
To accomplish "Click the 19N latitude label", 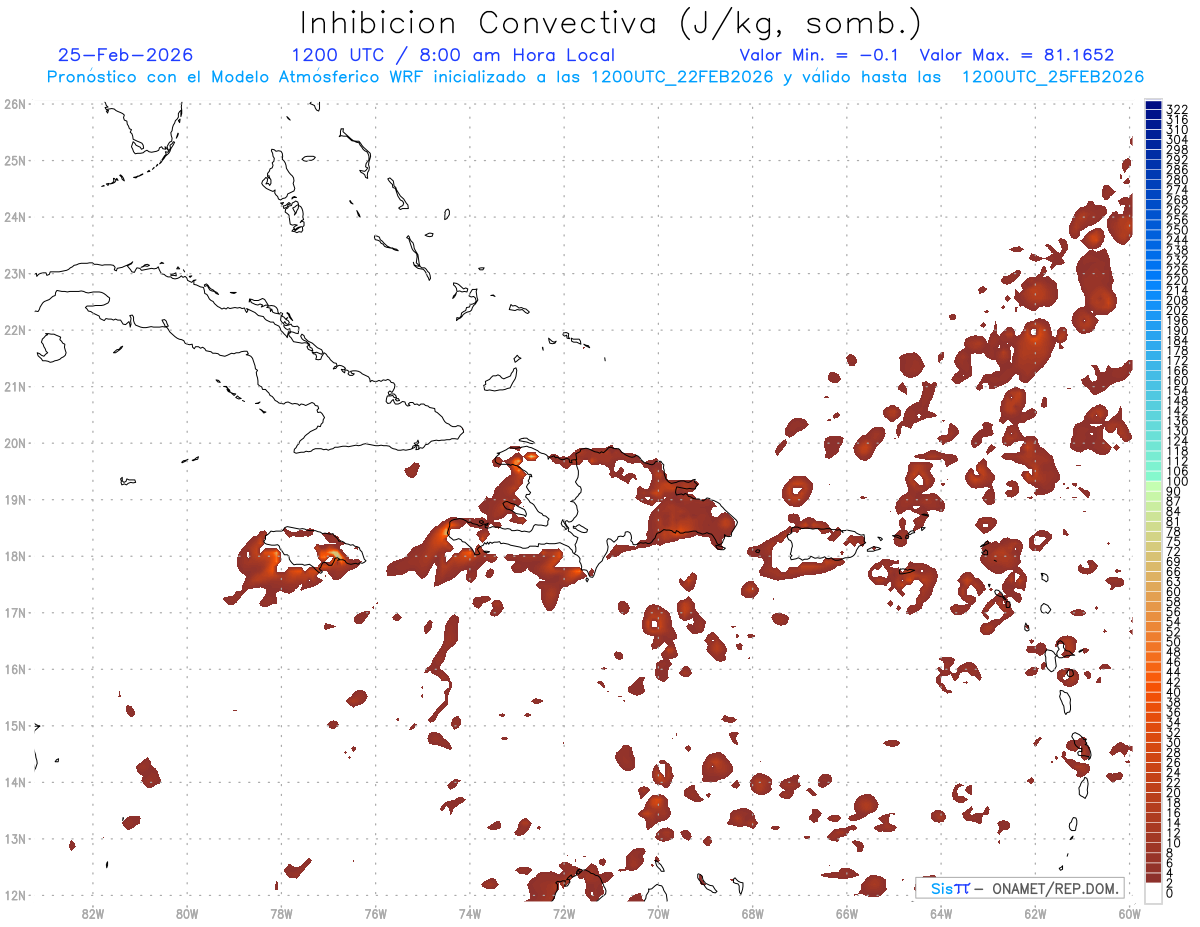I will click(x=14, y=499).
